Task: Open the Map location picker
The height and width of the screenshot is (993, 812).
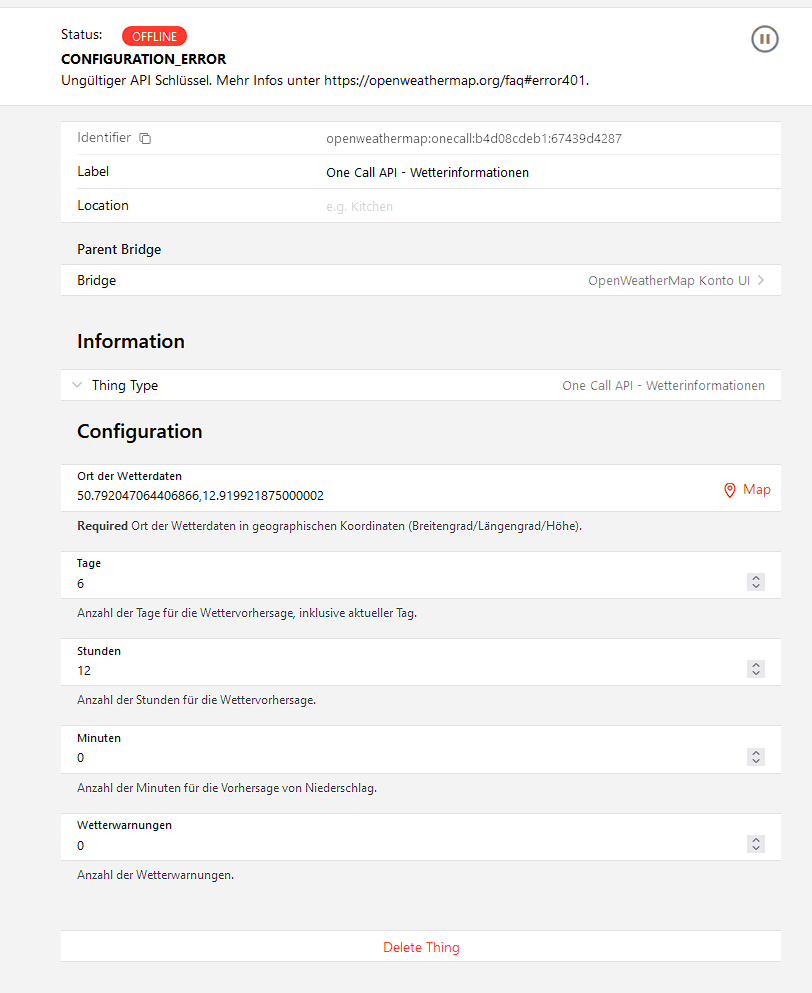Action: coord(756,490)
